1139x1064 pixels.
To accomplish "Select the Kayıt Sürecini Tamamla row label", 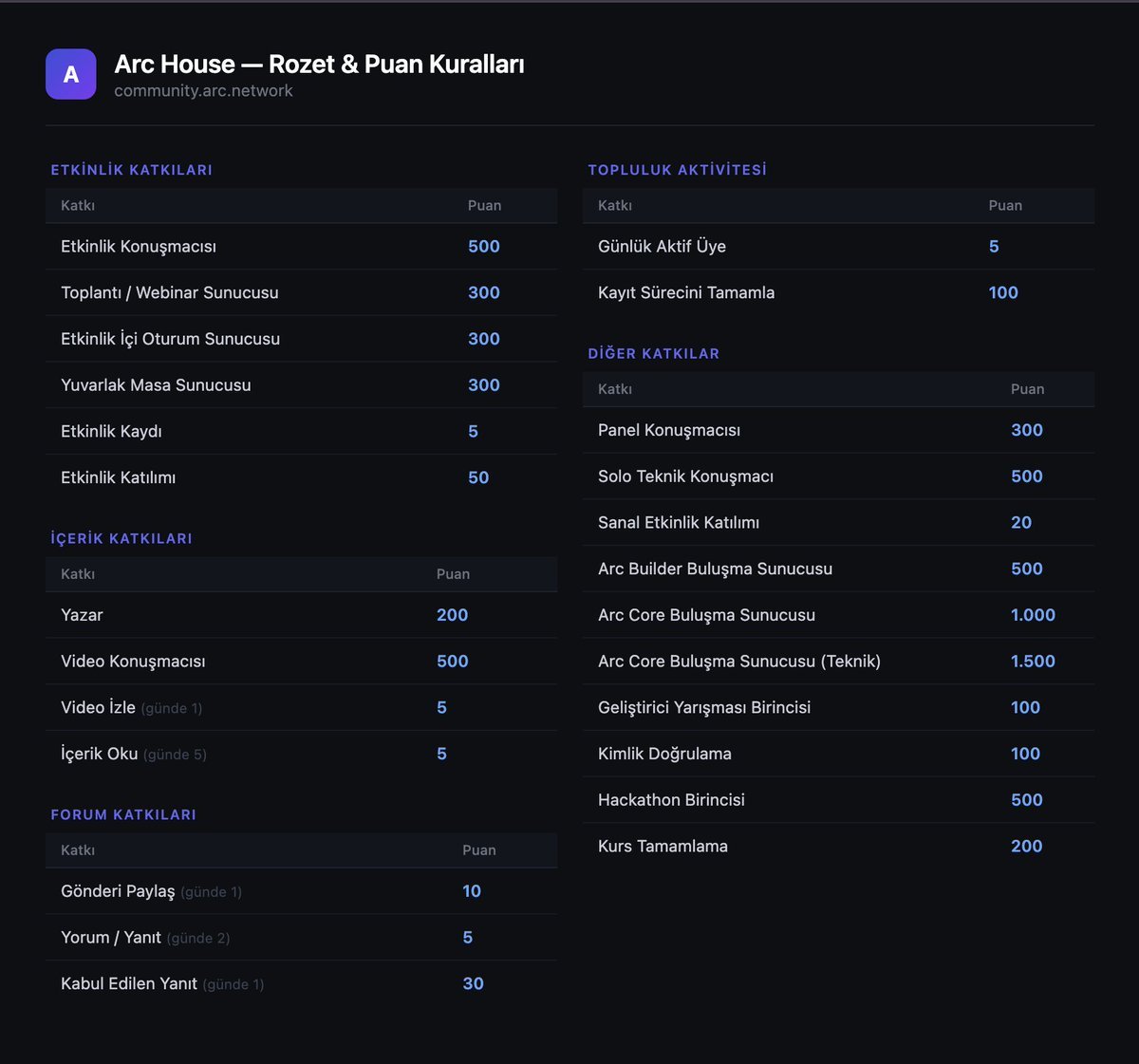I will click(x=686, y=292).
